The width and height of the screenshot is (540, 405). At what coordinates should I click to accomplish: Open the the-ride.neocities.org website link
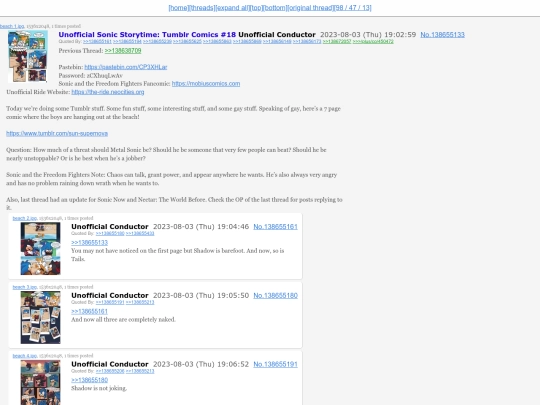pos(108,92)
